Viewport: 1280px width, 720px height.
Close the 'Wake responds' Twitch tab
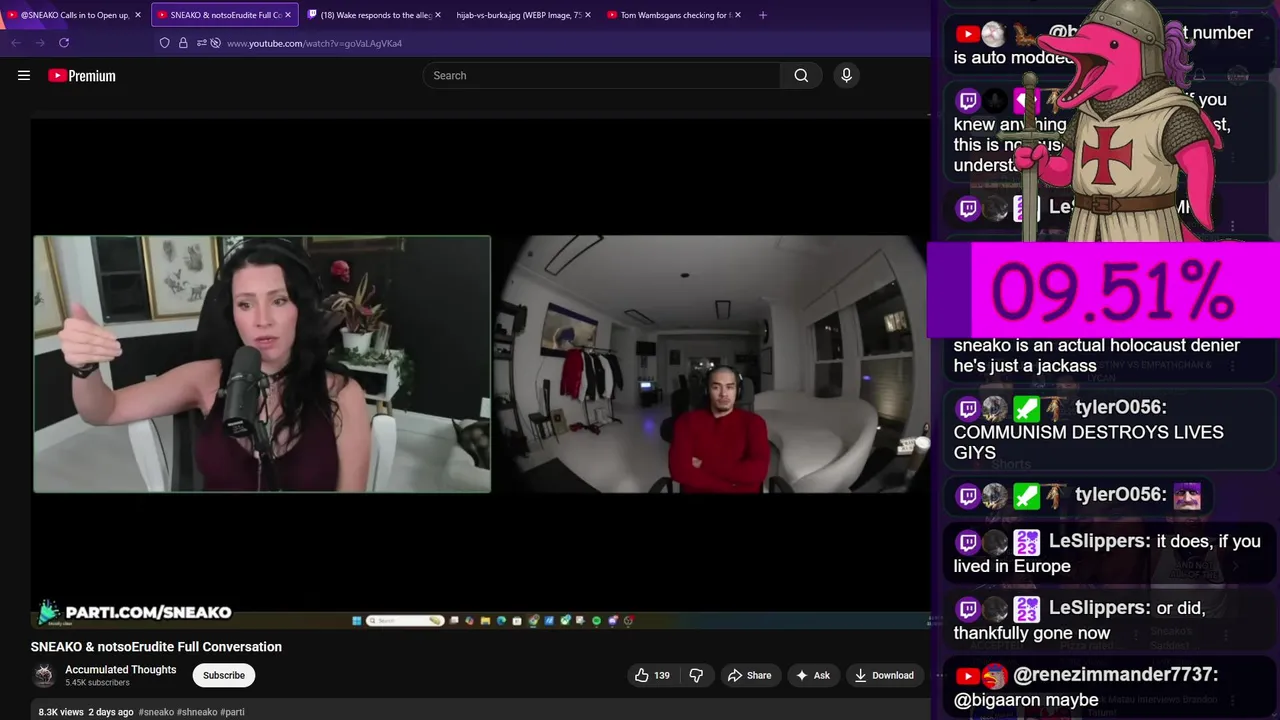(437, 15)
